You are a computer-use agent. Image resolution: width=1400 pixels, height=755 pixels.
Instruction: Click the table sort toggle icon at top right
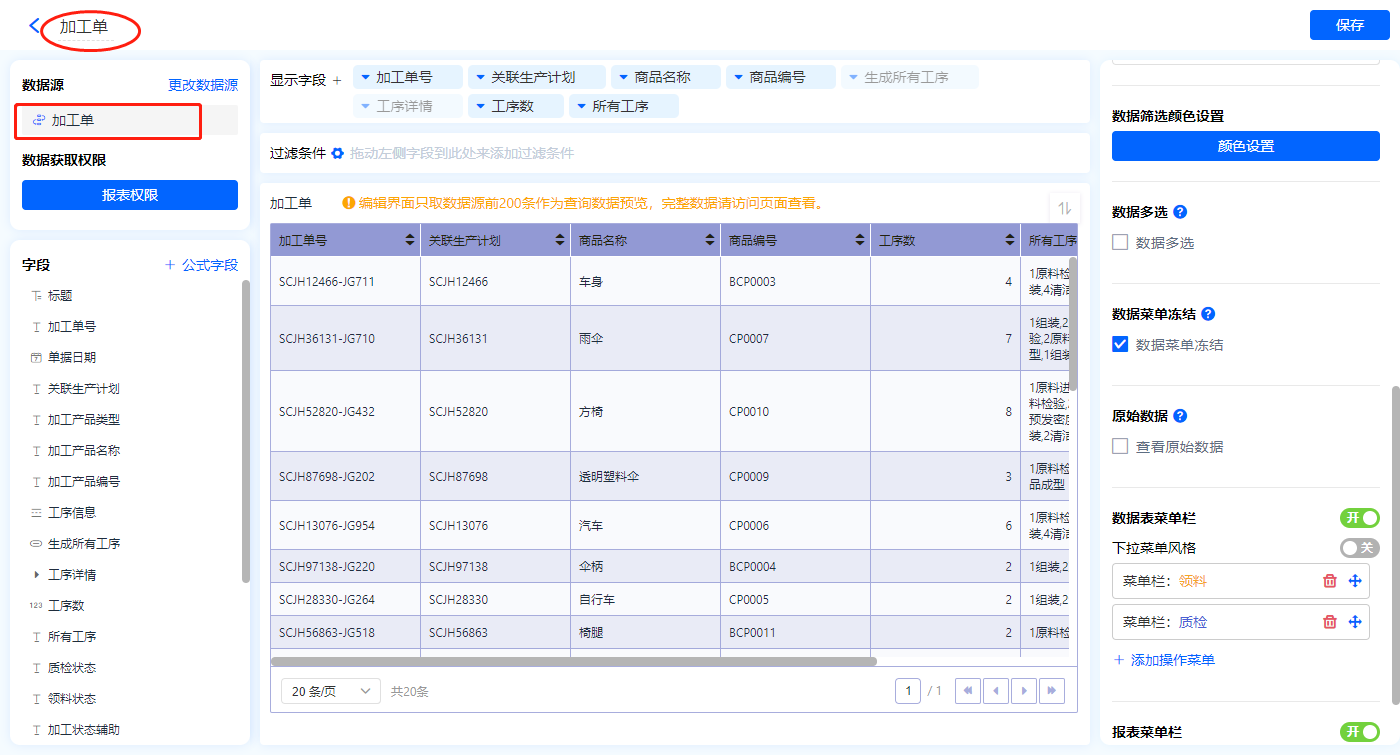click(1064, 207)
